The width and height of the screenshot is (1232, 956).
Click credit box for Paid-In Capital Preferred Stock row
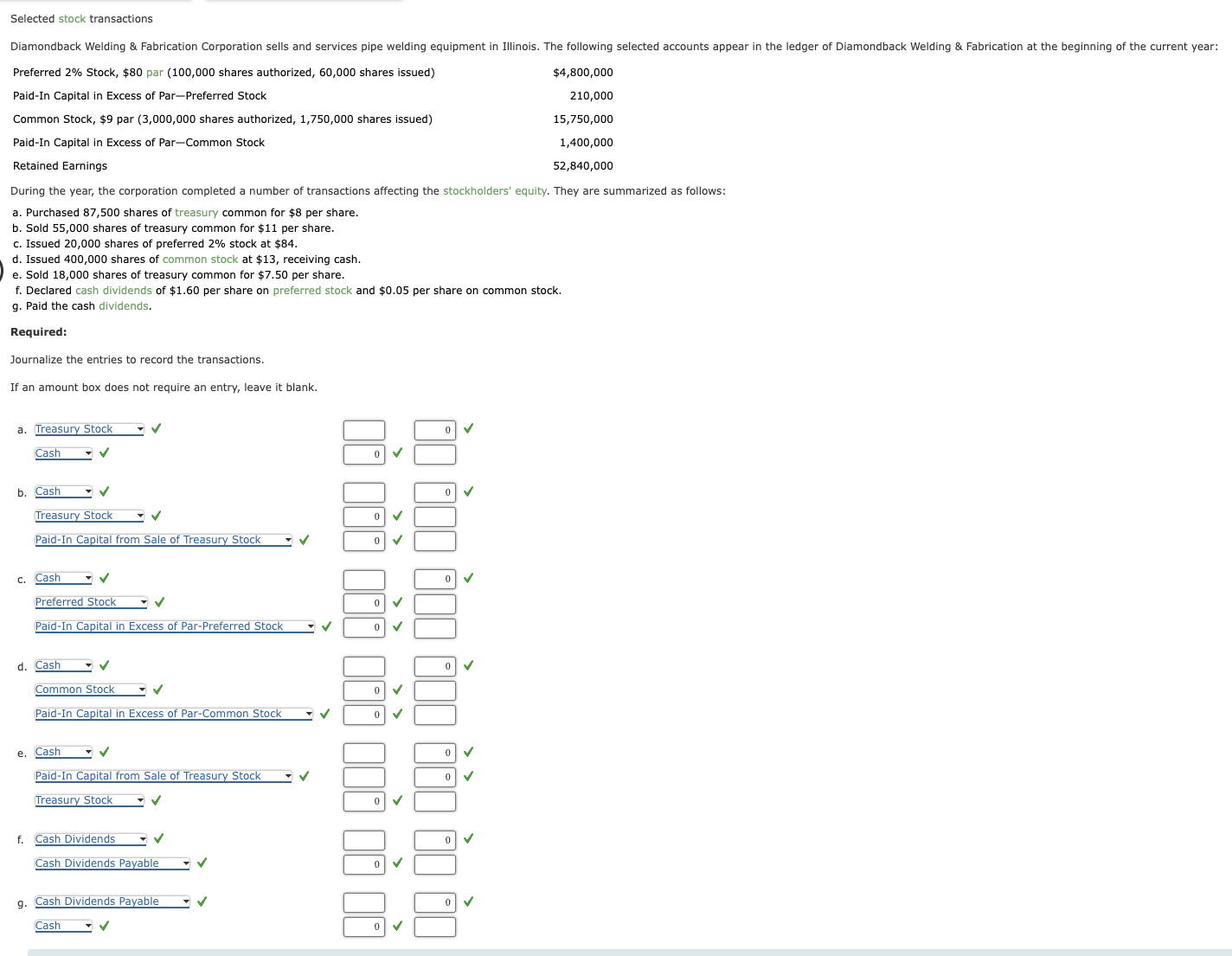(435, 627)
